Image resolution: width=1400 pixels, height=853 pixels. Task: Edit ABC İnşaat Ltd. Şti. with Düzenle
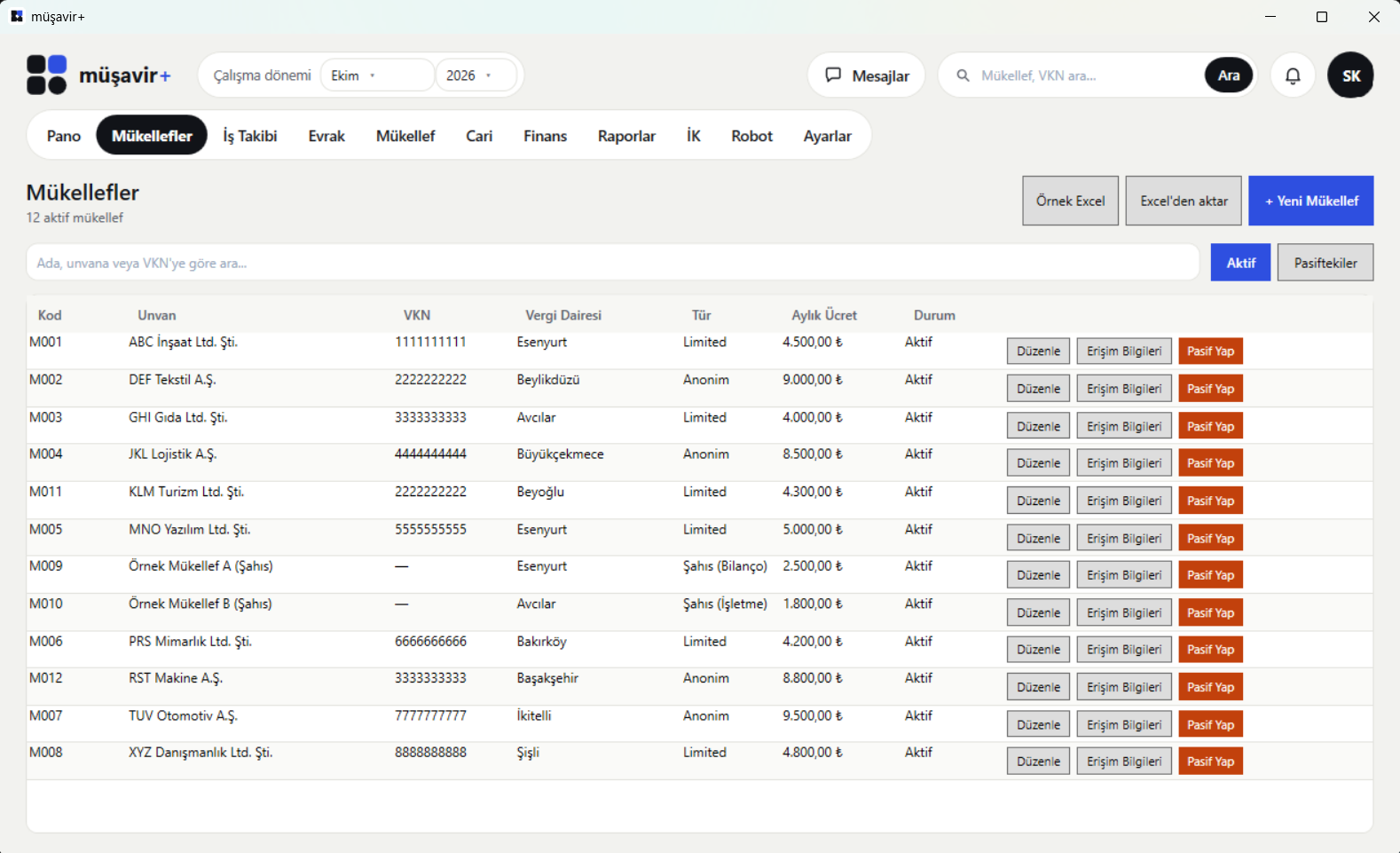click(x=1038, y=351)
